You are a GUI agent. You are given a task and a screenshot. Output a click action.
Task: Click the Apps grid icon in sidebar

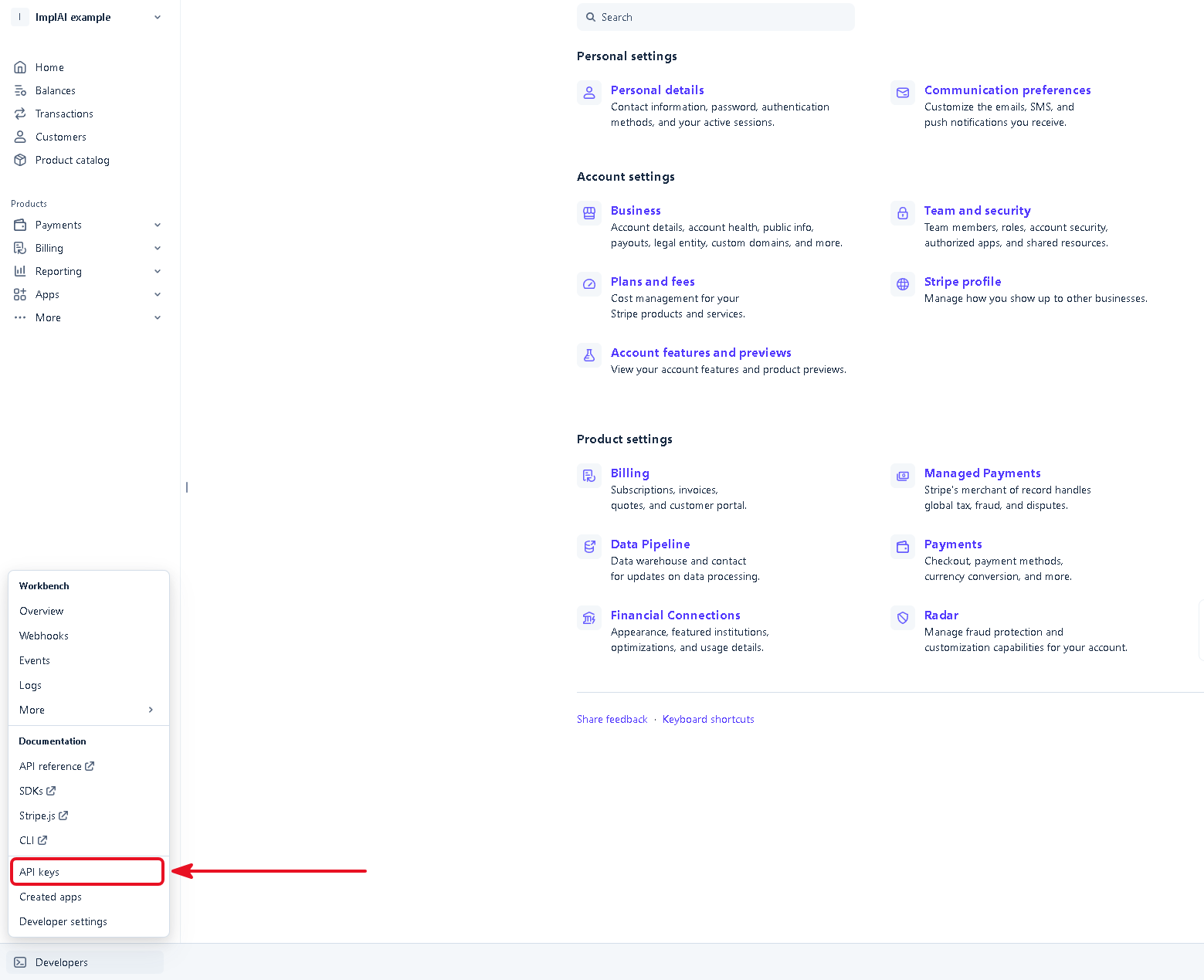(20, 294)
